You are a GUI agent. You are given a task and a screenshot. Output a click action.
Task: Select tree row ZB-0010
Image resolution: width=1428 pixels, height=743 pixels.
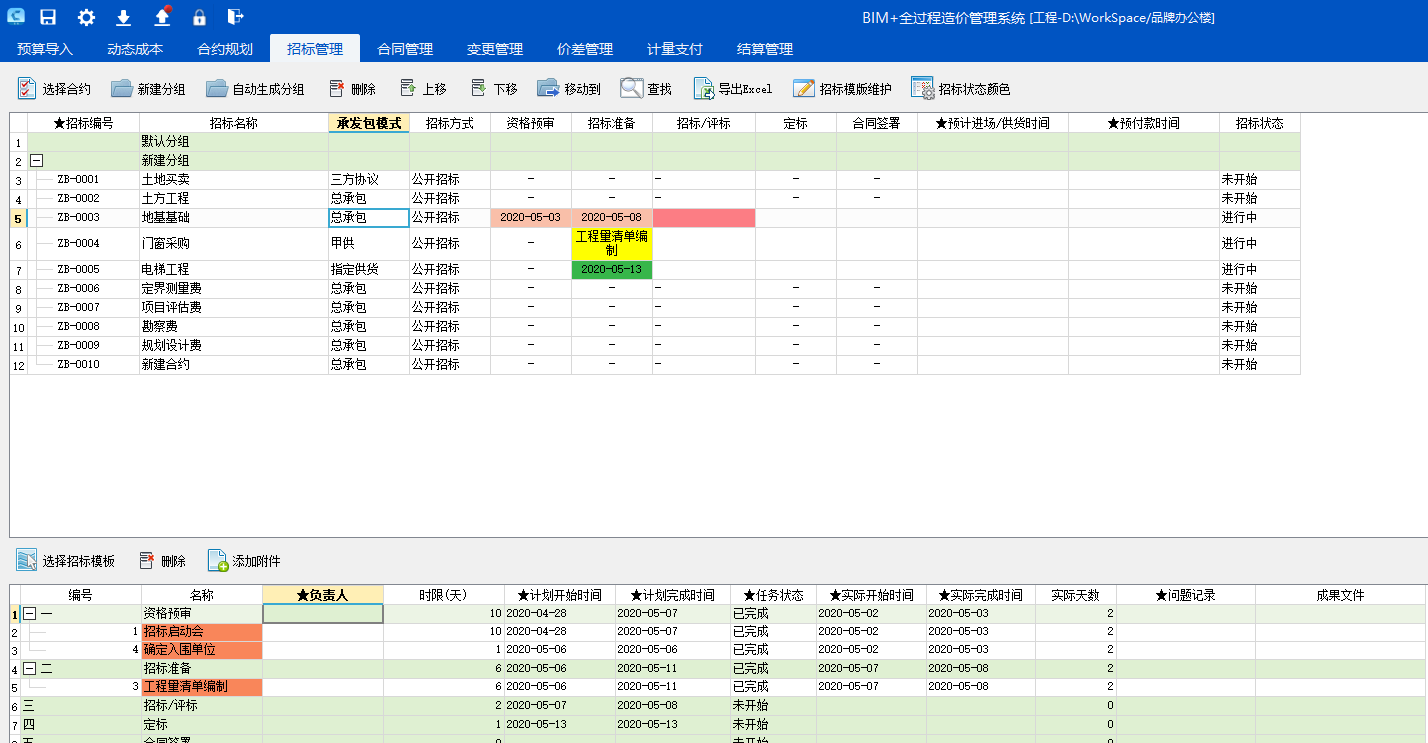[78, 365]
